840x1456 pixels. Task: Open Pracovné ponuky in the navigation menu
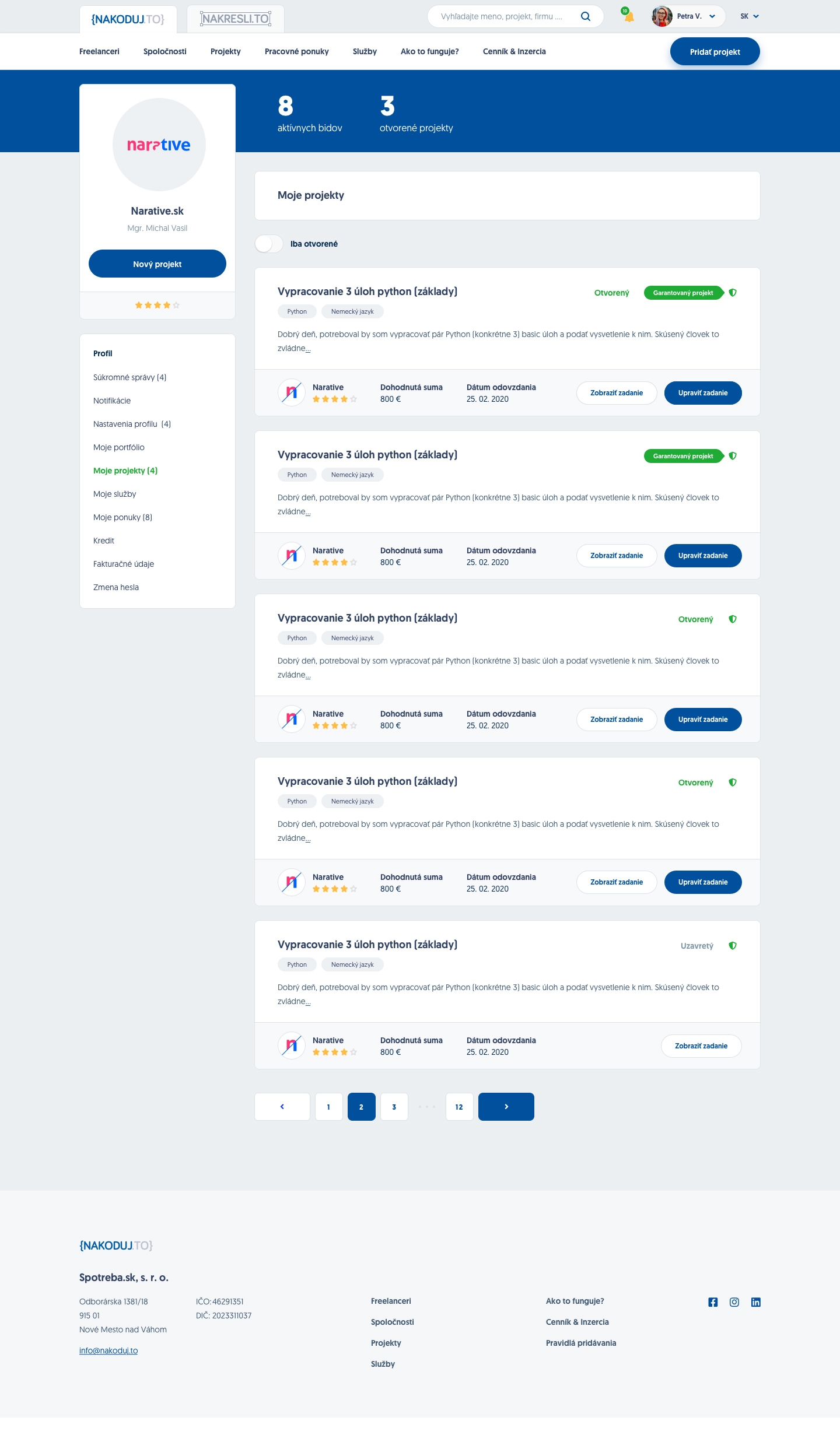click(x=297, y=51)
